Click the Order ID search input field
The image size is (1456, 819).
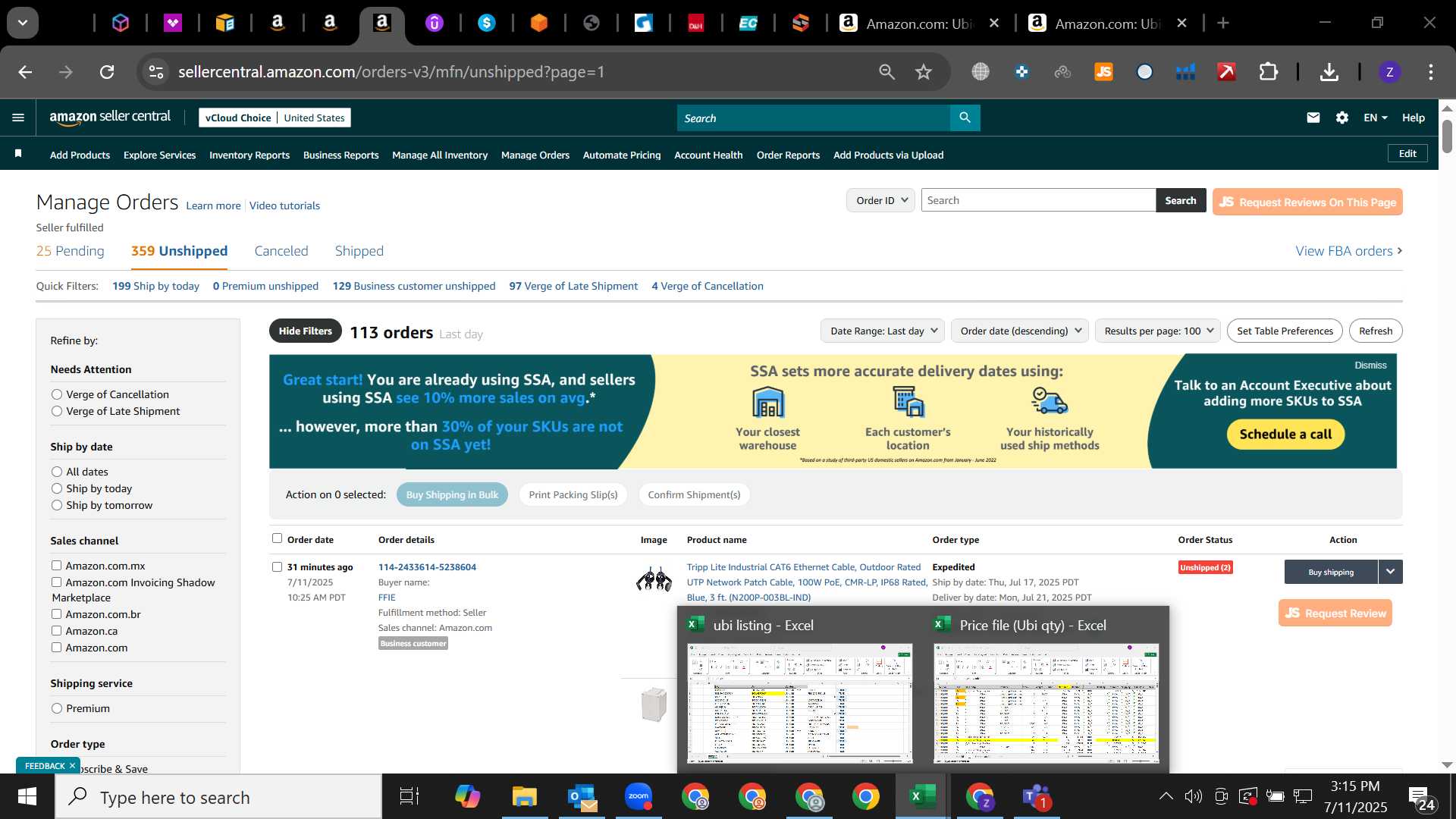pyautogui.click(x=1038, y=200)
